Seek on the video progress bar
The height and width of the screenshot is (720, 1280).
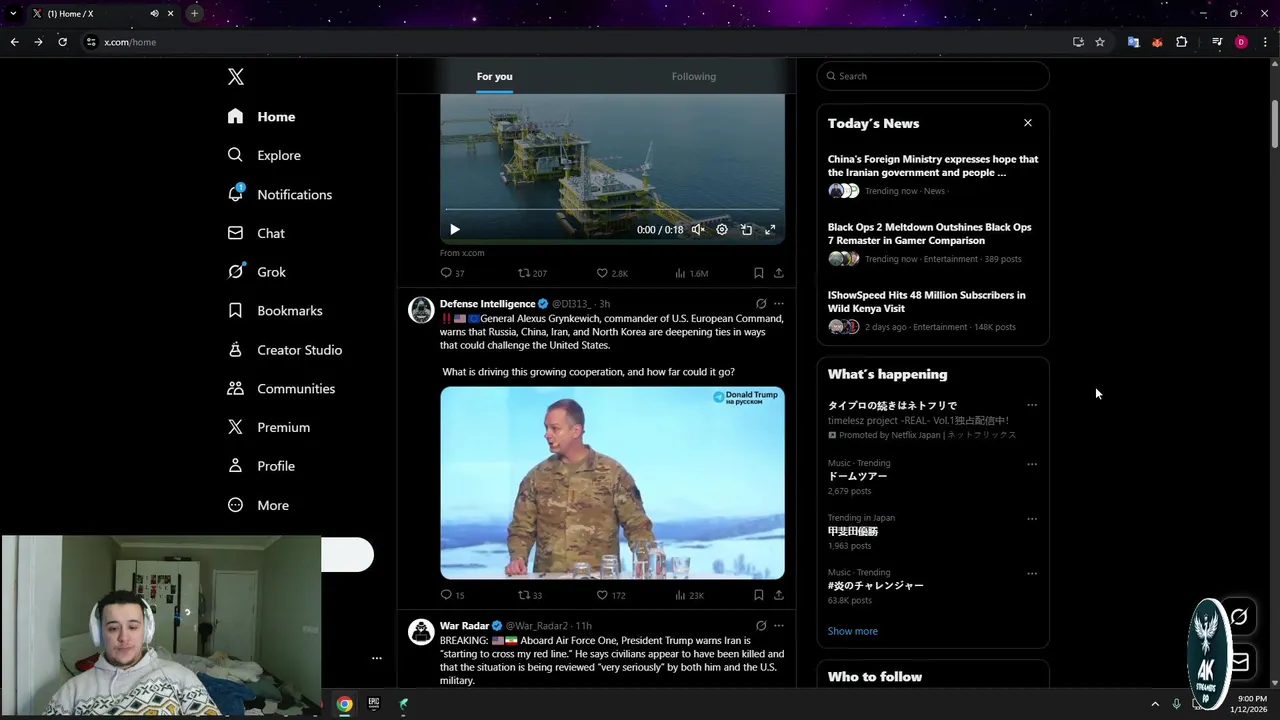[612, 209]
